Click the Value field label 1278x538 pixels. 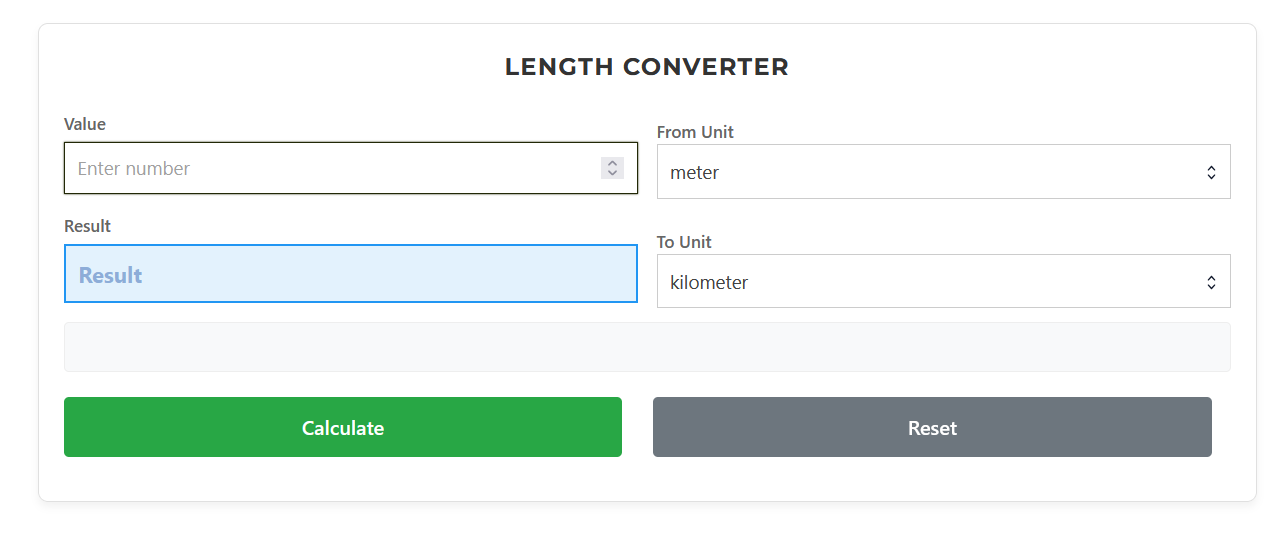(x=85, y=124)
